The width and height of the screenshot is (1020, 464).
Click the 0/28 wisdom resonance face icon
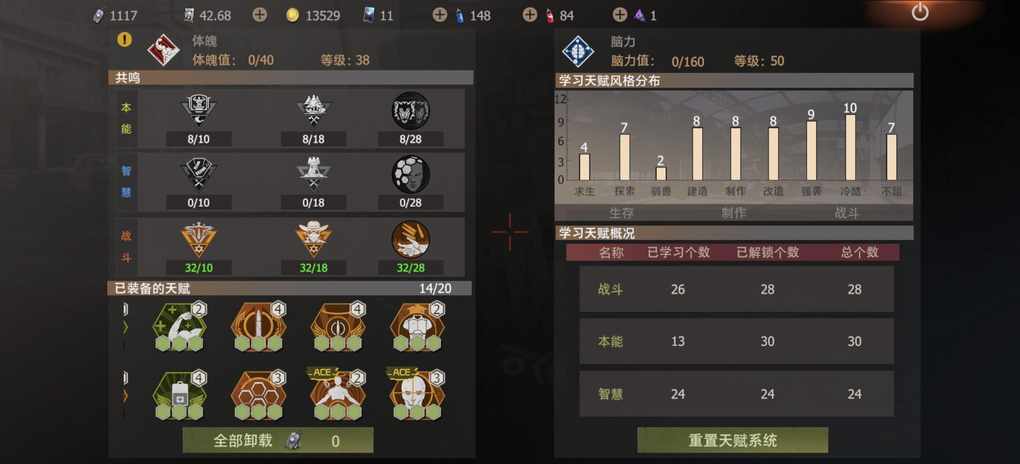click(x=410, y=174)
